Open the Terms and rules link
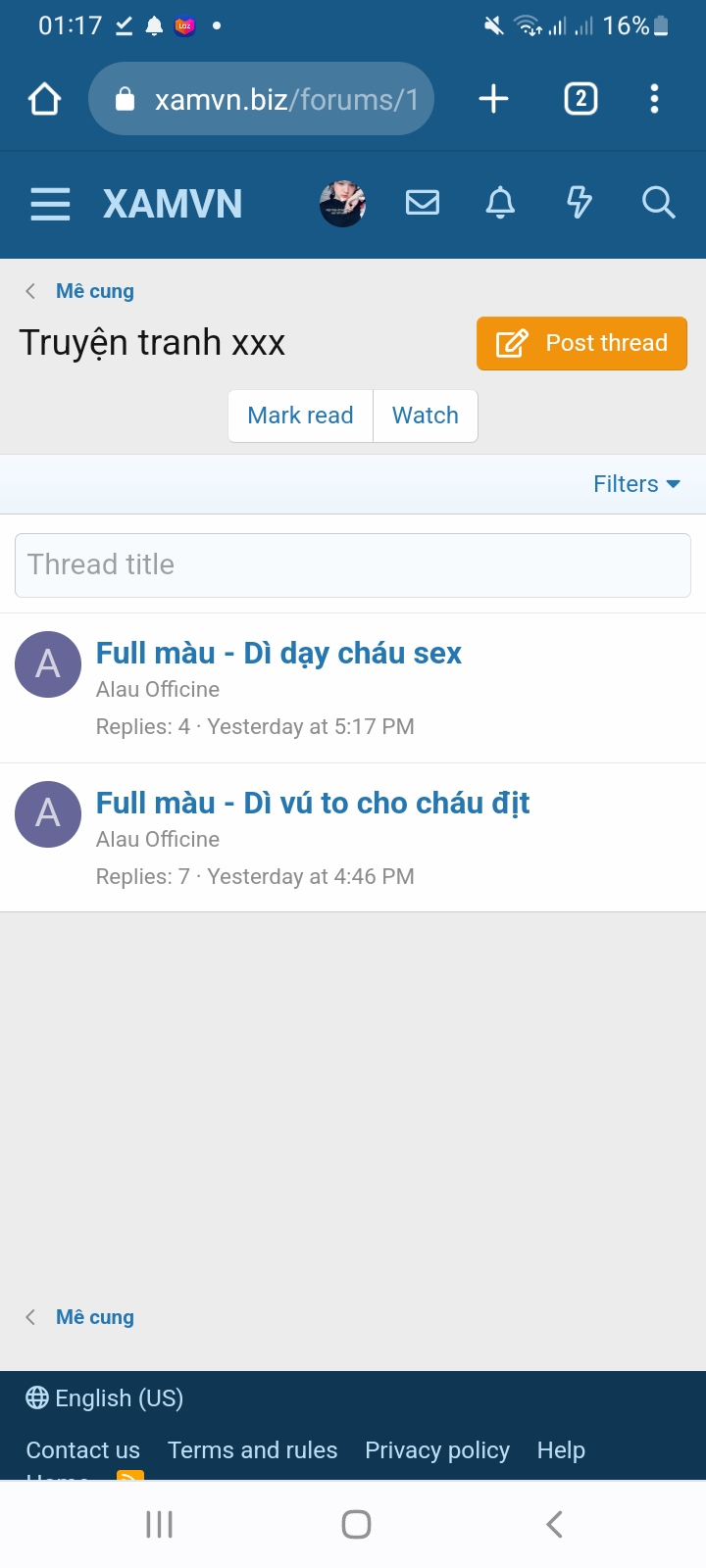The image size is (706, 1568). click(252, 1450)
